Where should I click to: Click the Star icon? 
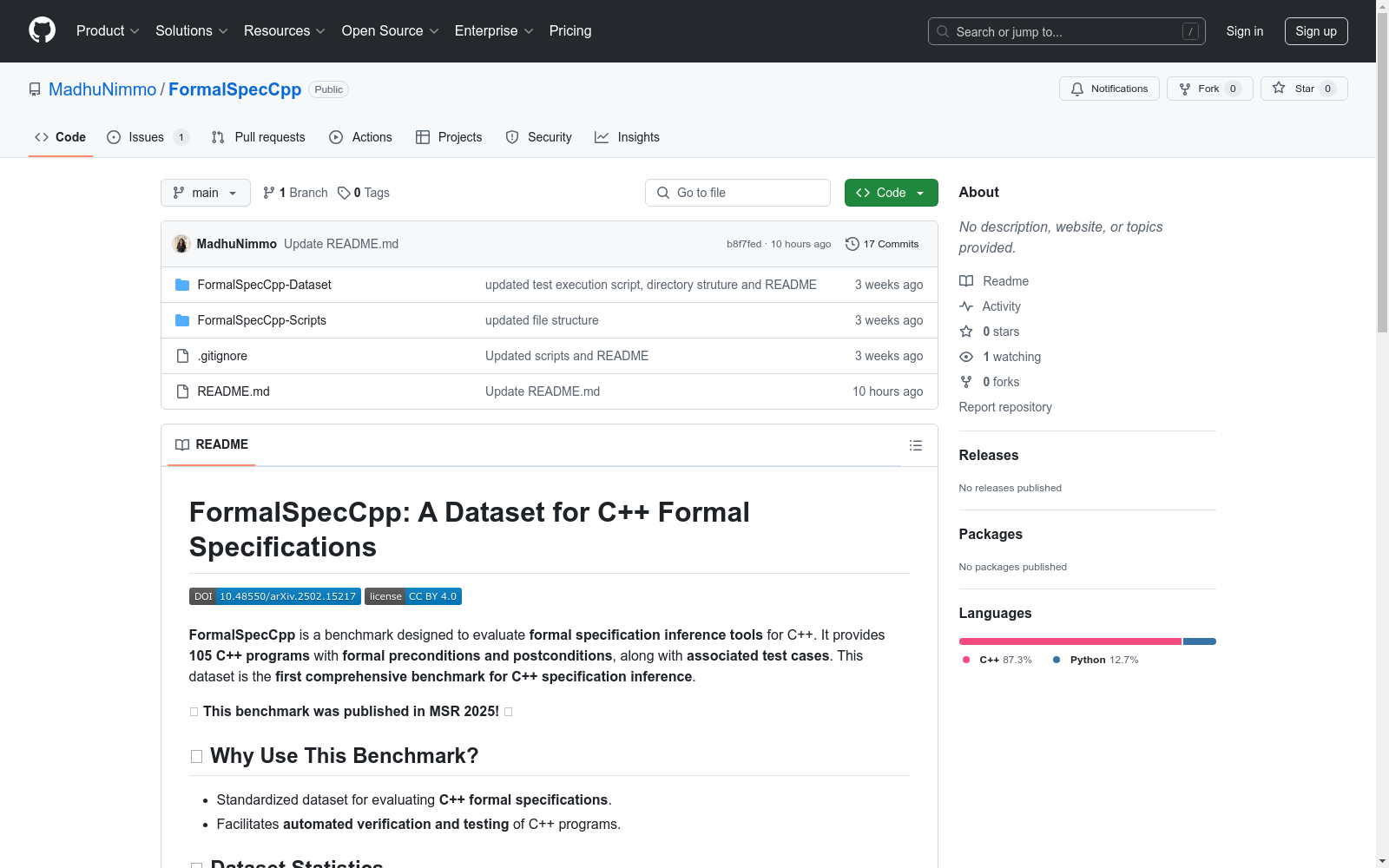click(x=1279, y=88)
